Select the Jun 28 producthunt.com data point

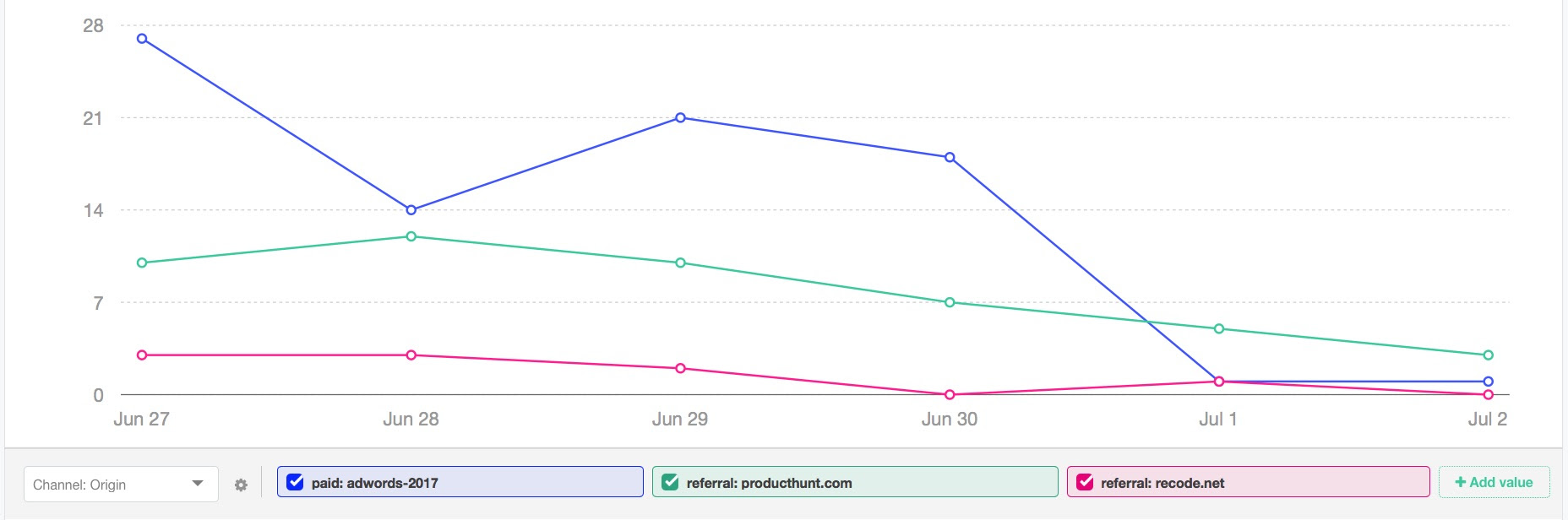click(410, 236)
